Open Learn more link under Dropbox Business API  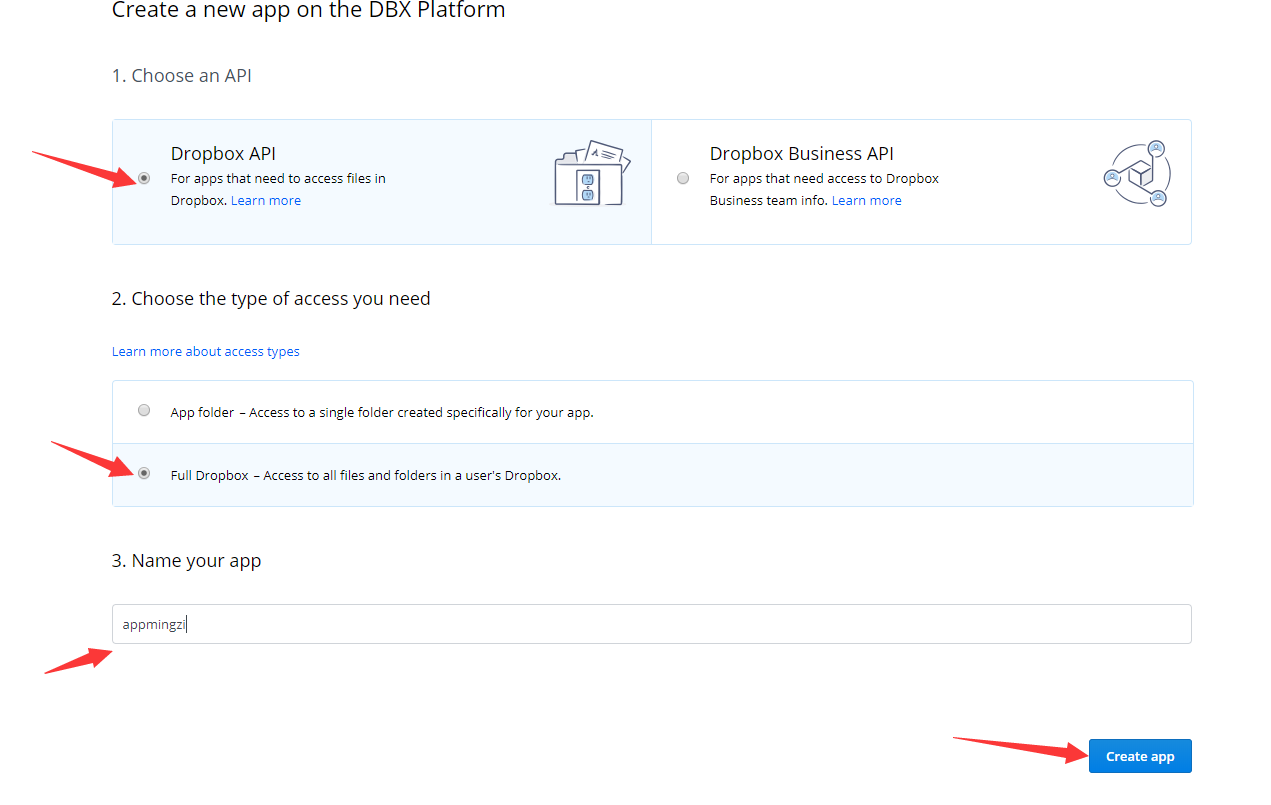tap(867, 200)
